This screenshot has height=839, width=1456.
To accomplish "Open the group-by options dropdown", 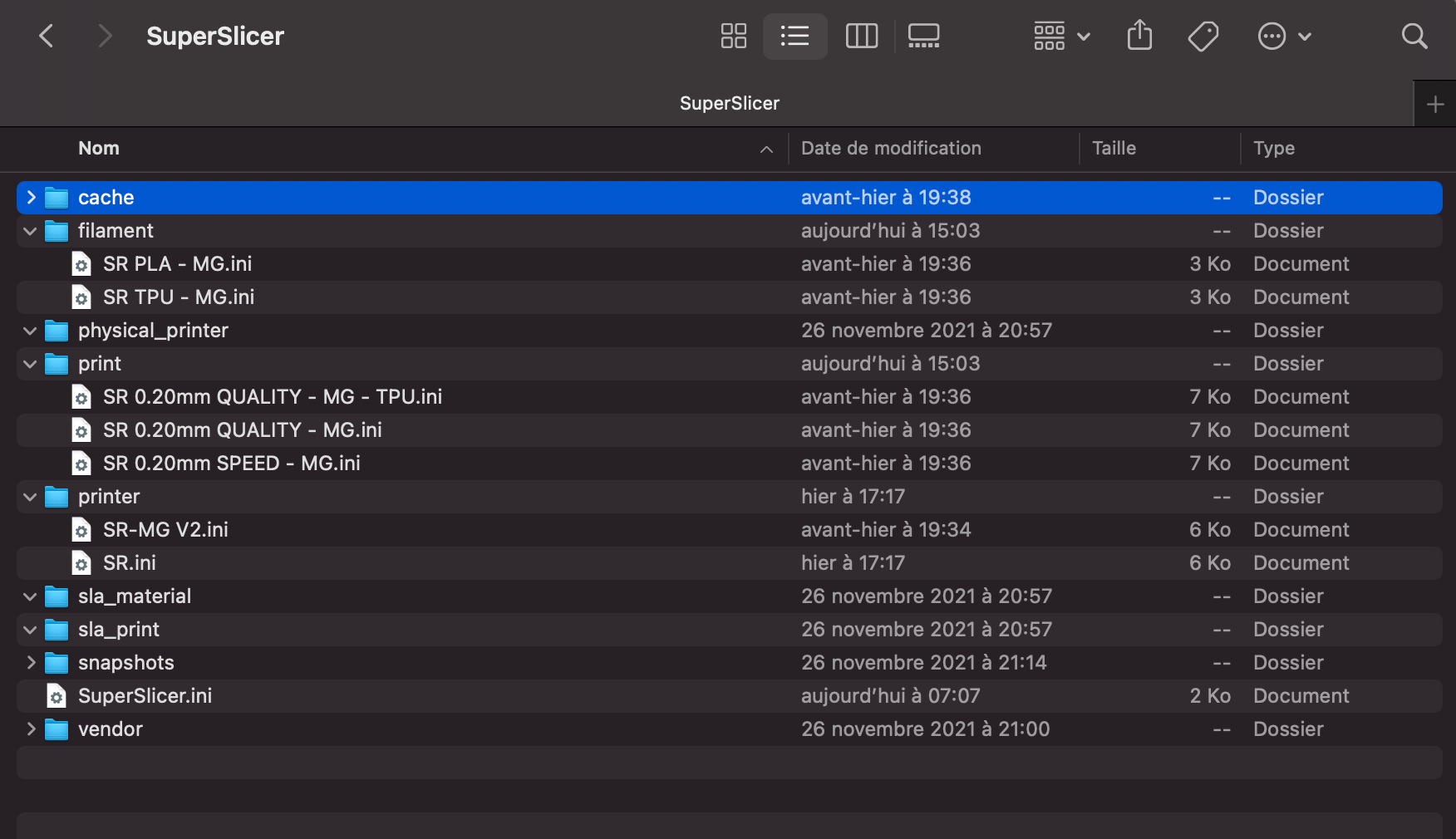I will click(x=1062, y=36).
